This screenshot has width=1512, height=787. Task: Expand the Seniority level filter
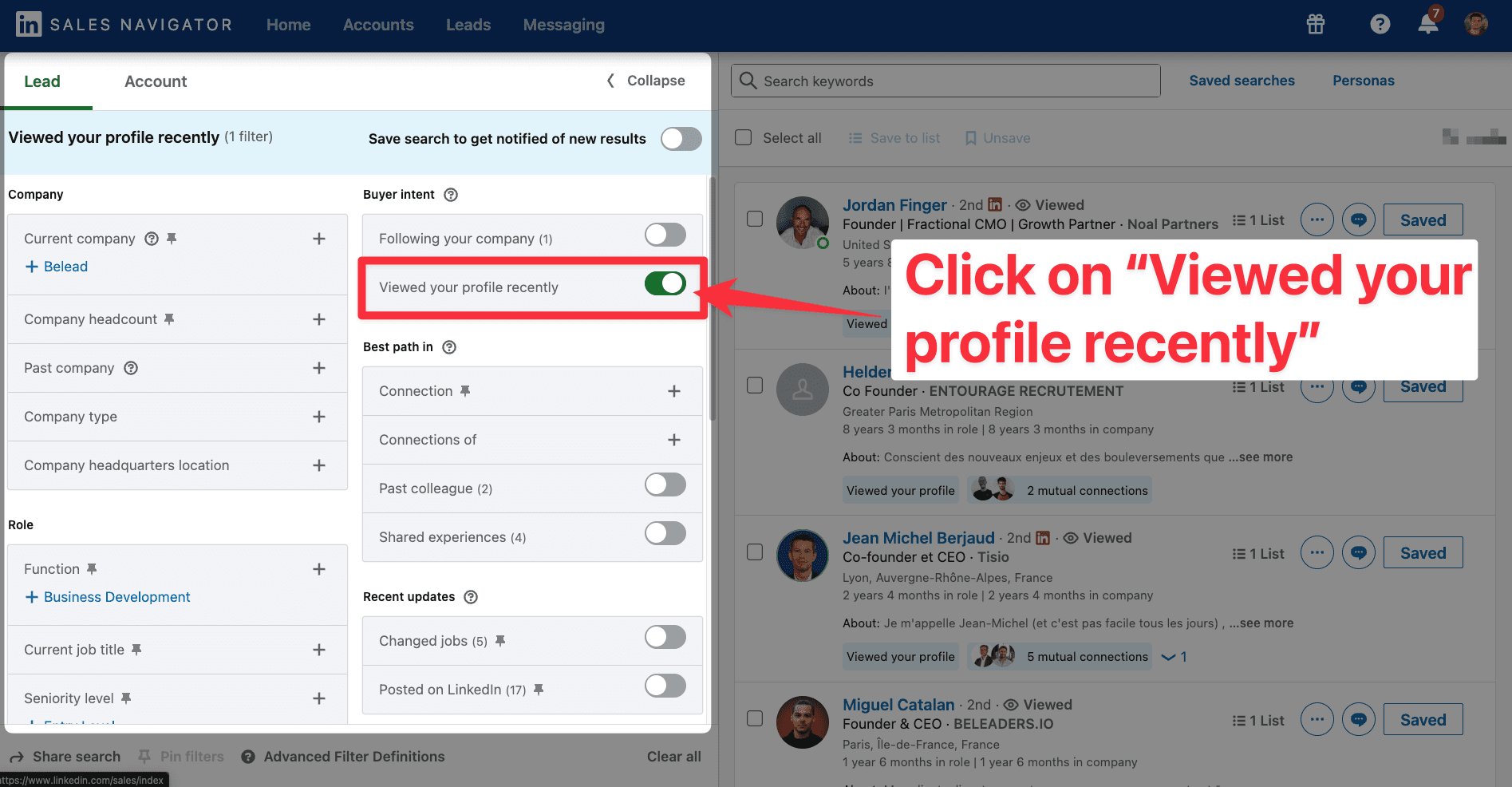point(319,698)
